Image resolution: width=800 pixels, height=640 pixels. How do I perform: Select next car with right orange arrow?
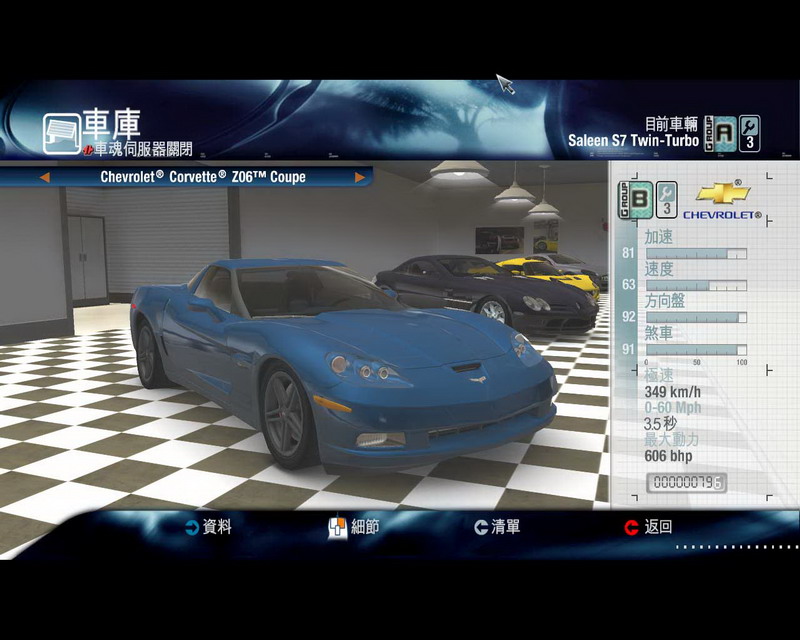coord(360,177)
